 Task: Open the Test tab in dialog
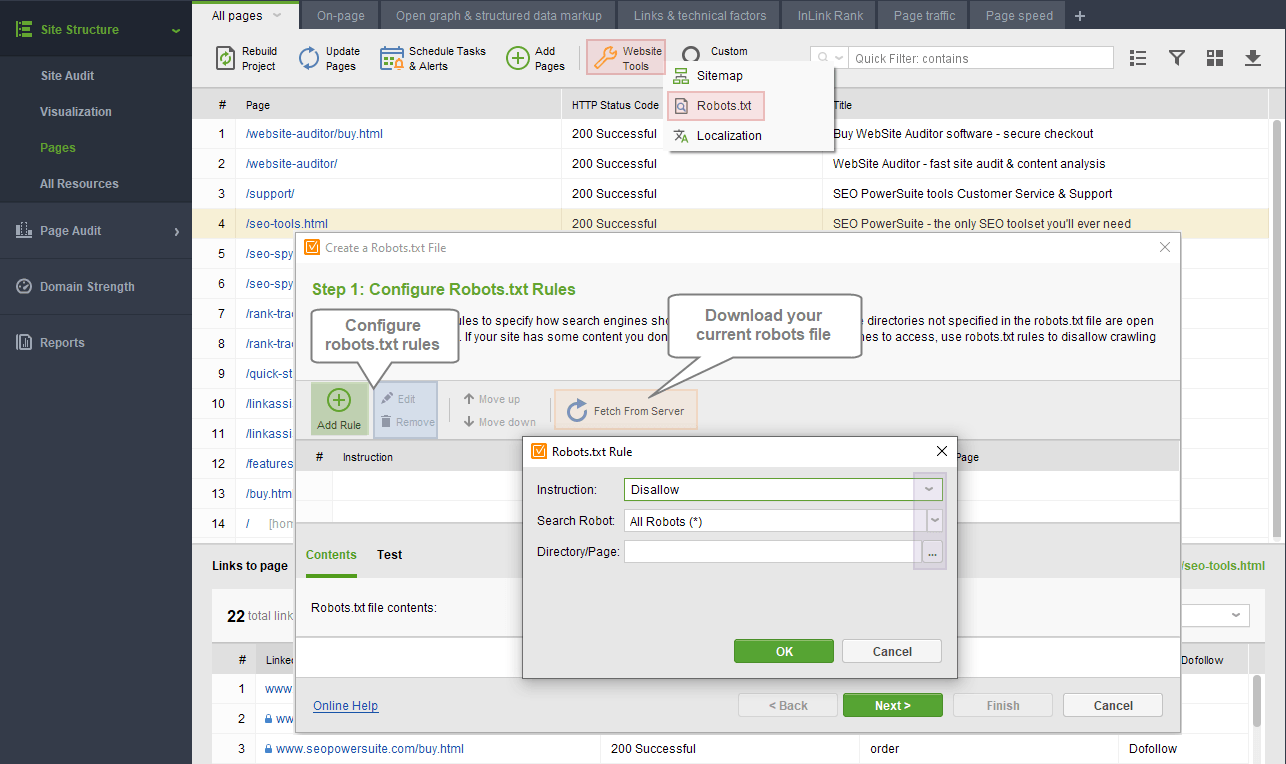click(389, 554)
